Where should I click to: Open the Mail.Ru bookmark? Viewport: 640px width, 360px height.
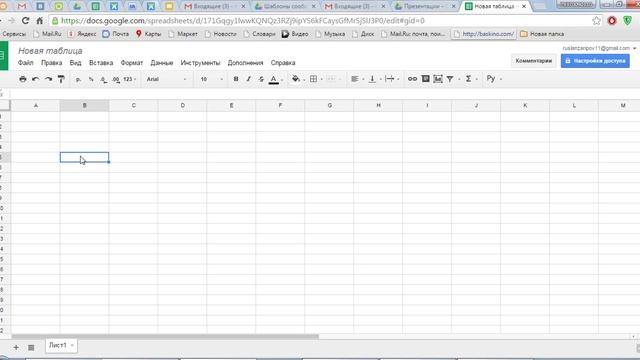[47, 34]
